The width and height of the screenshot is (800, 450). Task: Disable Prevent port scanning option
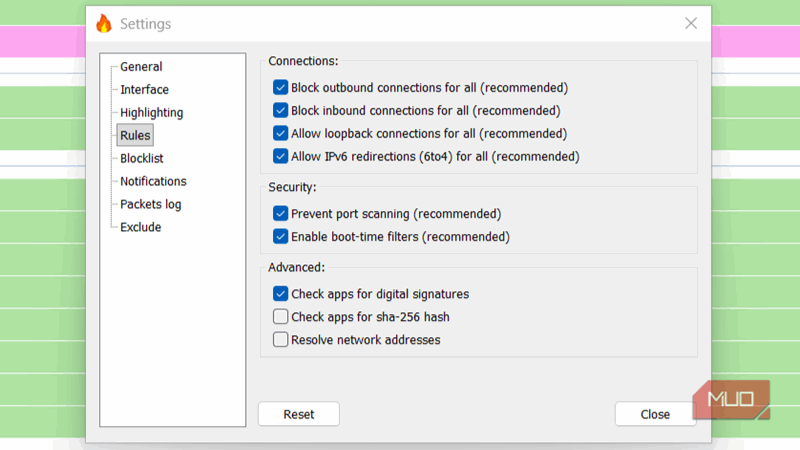(x=281, y=214)
